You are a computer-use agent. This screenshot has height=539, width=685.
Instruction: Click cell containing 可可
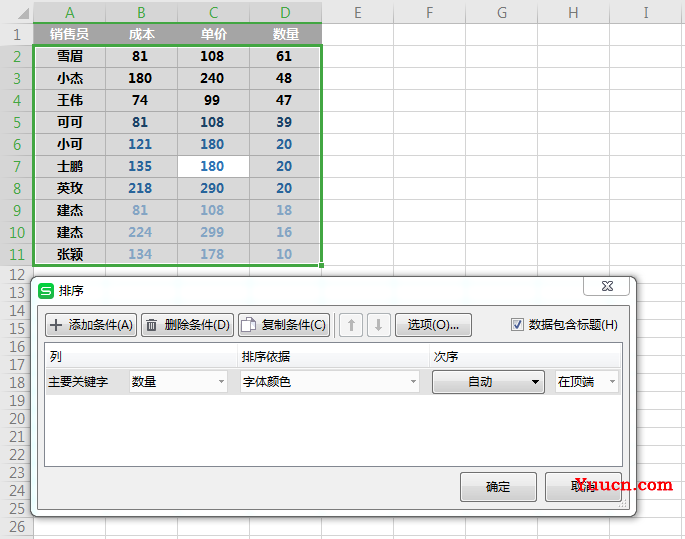click(69, 122)
